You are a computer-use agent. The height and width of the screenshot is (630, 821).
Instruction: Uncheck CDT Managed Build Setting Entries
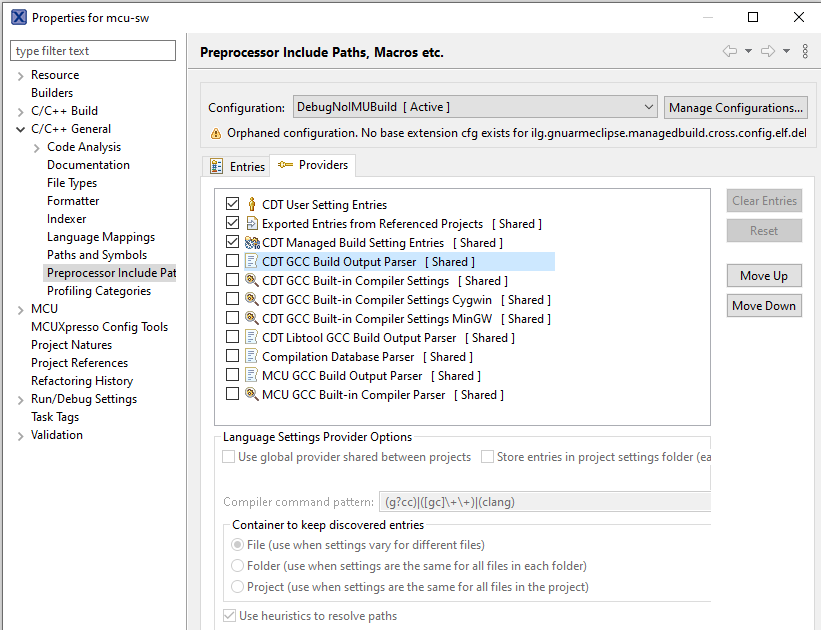(233, 243)
